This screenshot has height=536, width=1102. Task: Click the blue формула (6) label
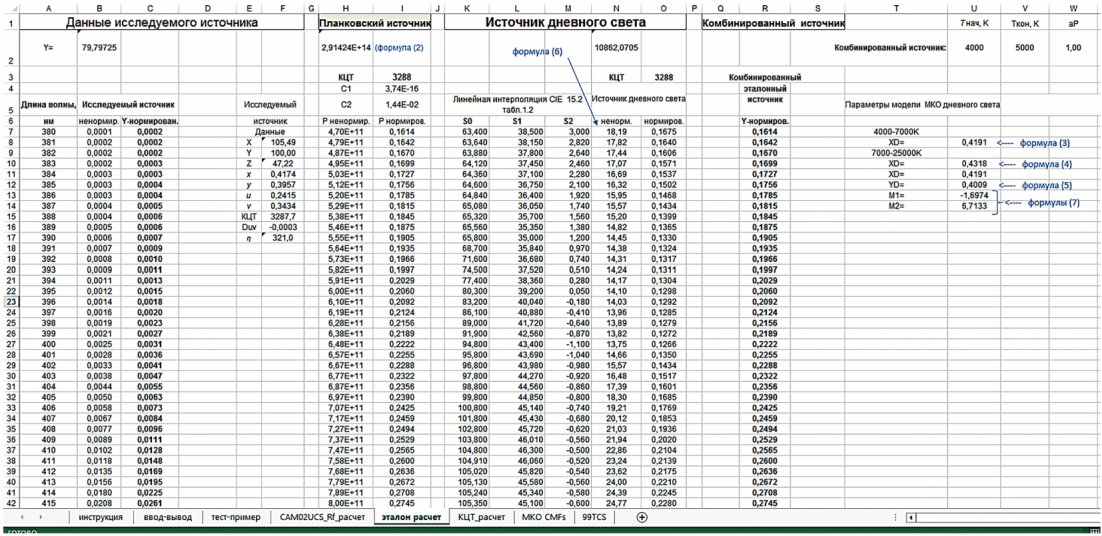(x=538, y=51)
